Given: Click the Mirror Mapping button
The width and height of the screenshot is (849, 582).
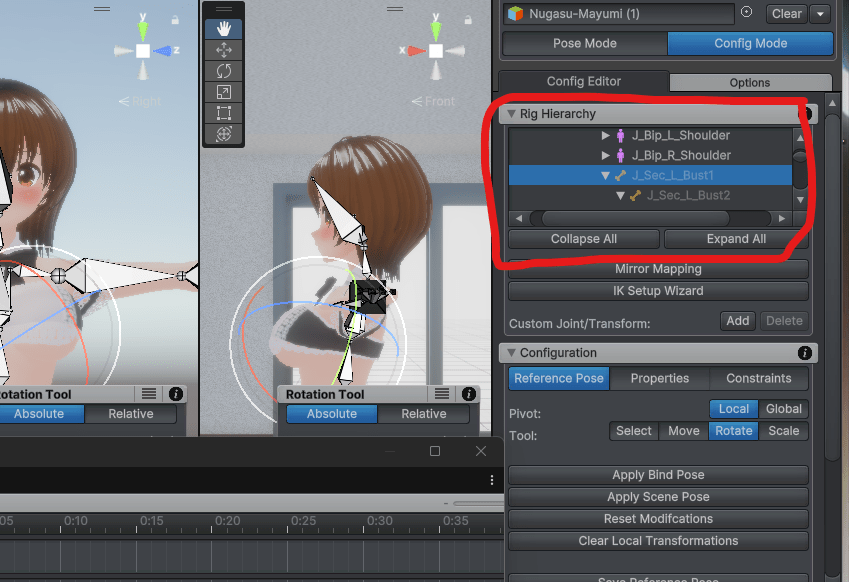Looking at the screenshot, I should pyautogui.click(x=657, y=269).
